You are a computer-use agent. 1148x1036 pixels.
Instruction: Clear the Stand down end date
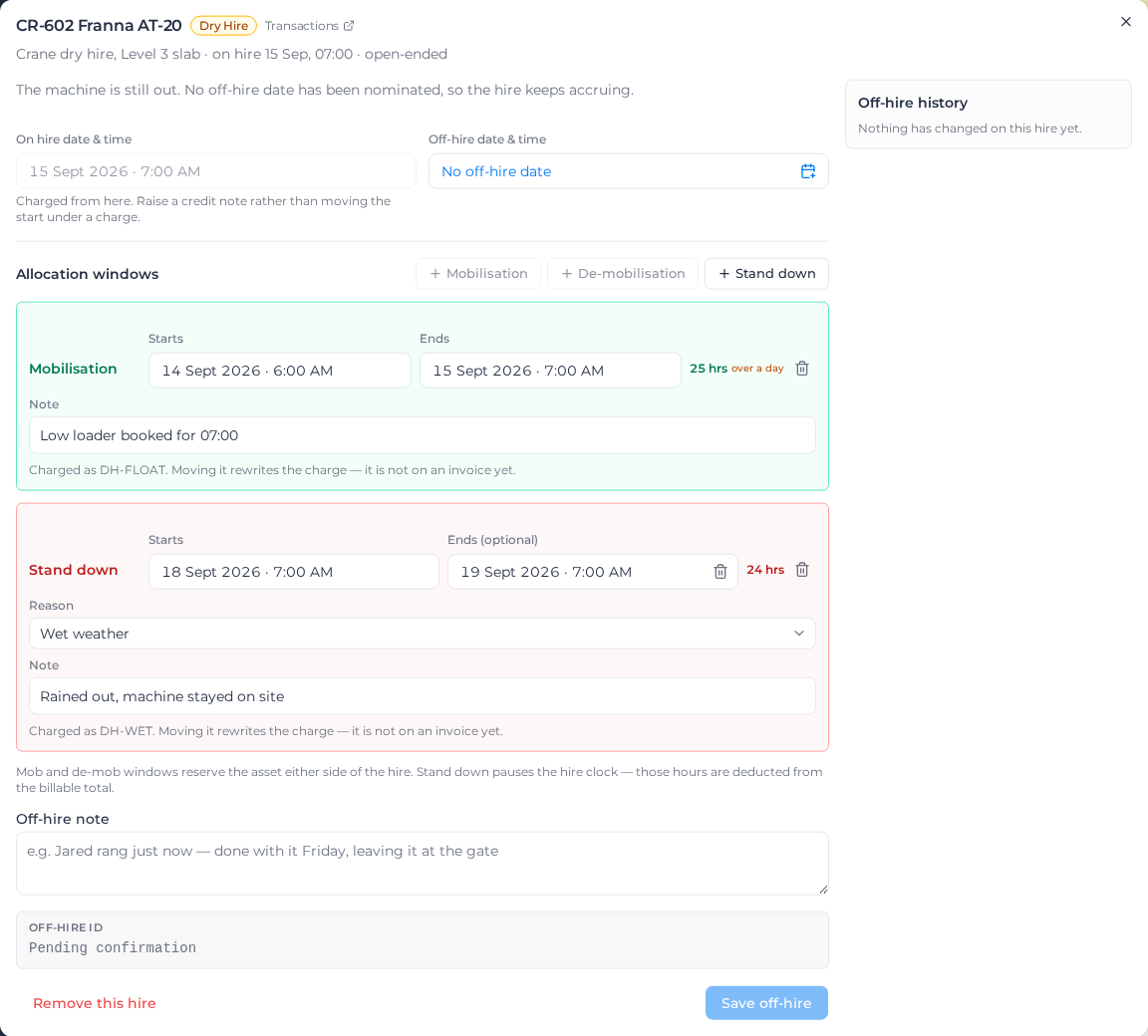(720, 572)
